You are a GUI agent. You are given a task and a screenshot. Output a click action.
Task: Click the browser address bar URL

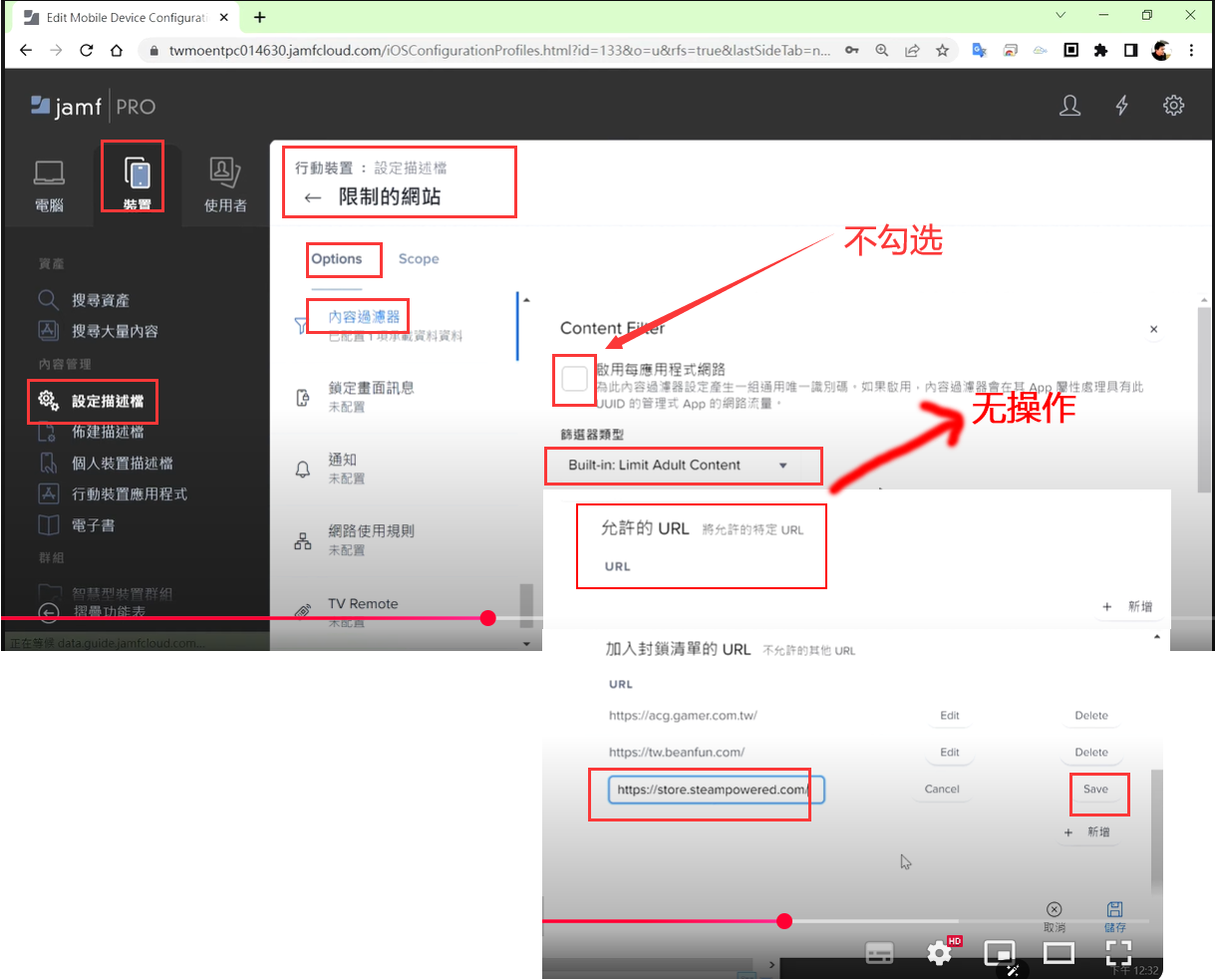click(499, 50)
